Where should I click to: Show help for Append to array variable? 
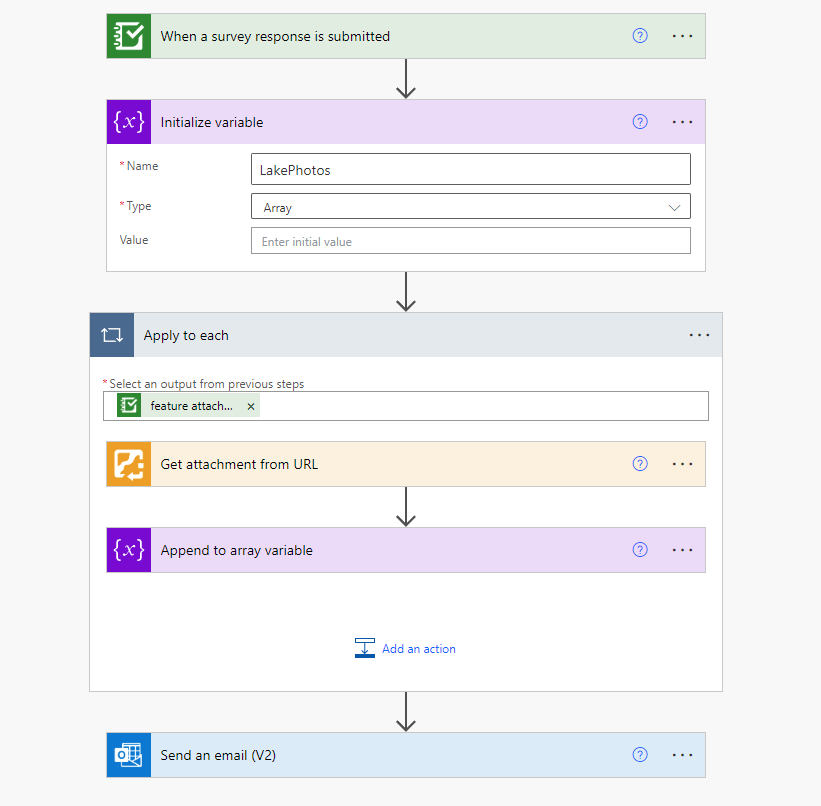tap(641, 550)
